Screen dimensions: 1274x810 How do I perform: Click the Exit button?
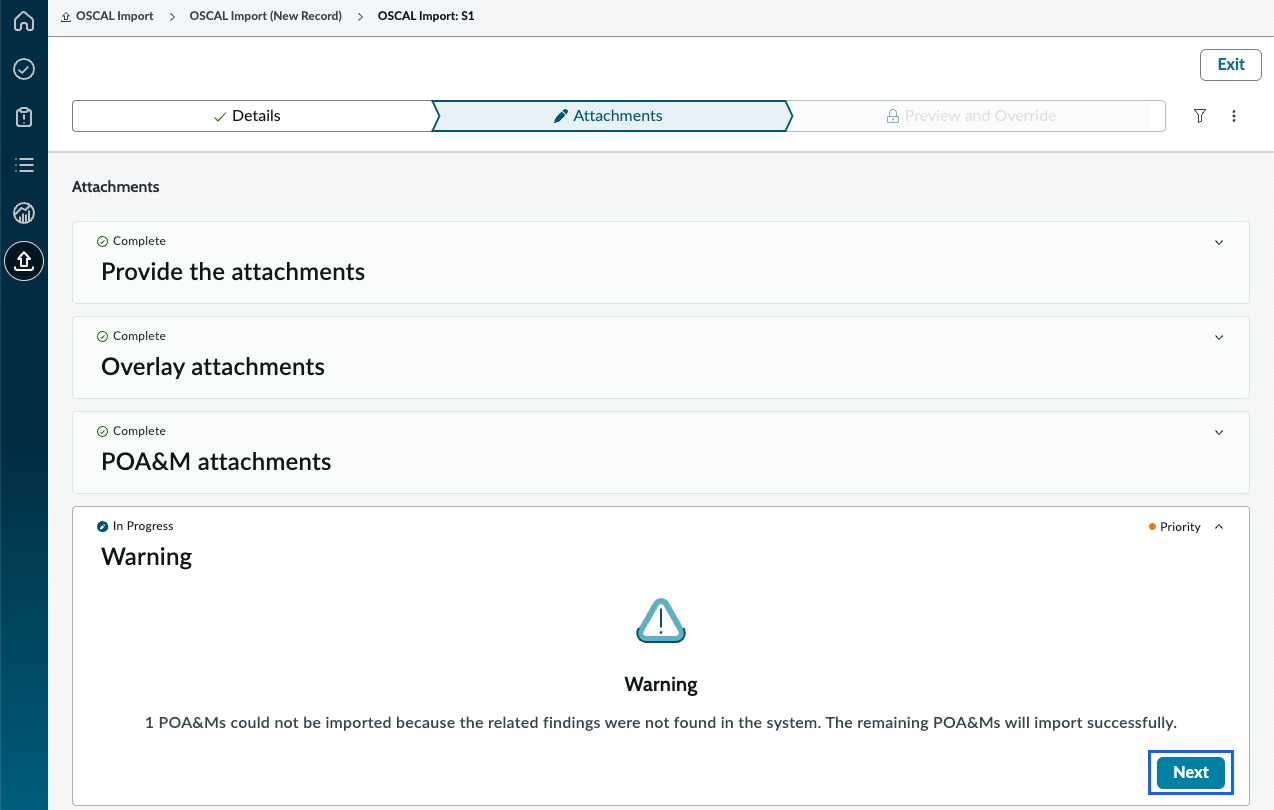(x=1231, y=64)
